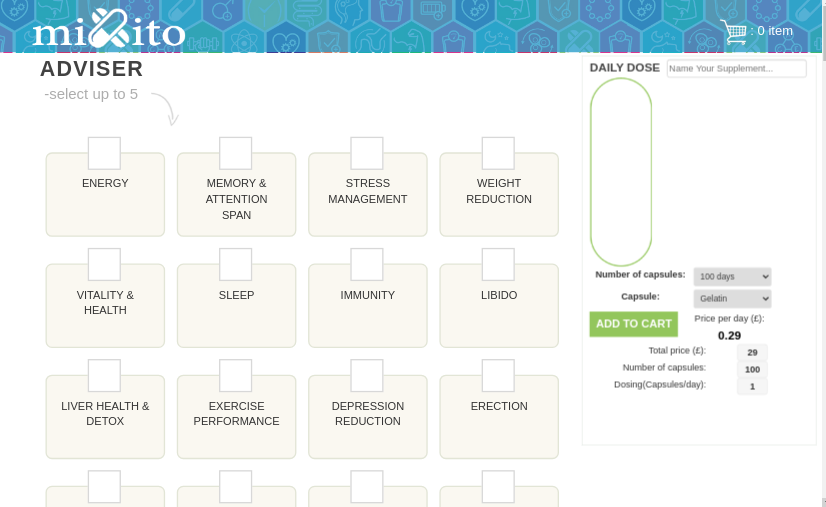Click the 0 item cart link

[x=772, y=31]
